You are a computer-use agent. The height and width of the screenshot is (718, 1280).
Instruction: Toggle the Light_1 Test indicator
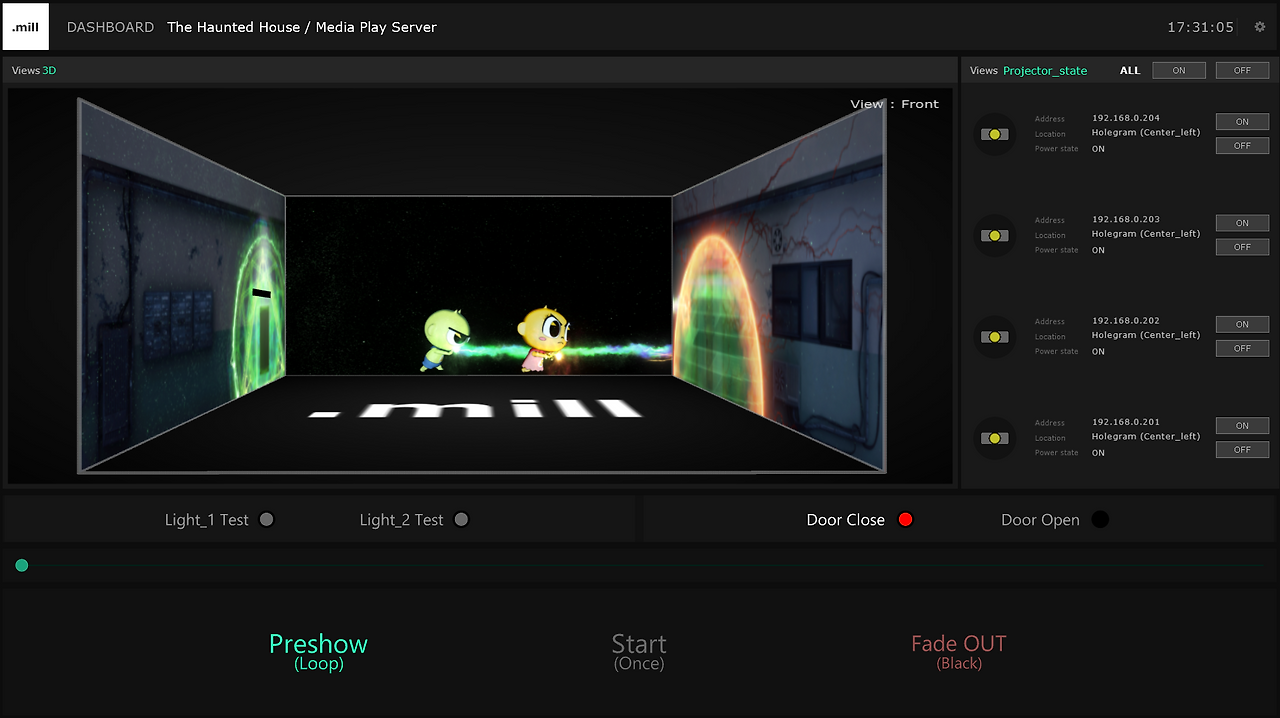click(x=266, y=519)
